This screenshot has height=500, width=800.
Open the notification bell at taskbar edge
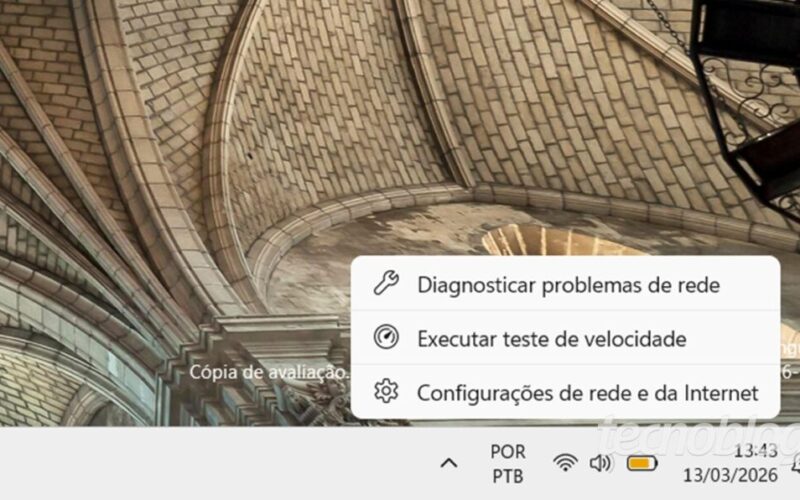point(796,463)
